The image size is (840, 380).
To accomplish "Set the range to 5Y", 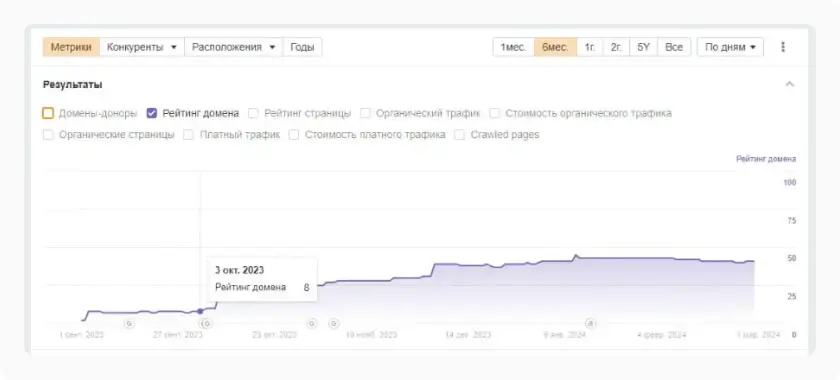I will click(643, 47).
